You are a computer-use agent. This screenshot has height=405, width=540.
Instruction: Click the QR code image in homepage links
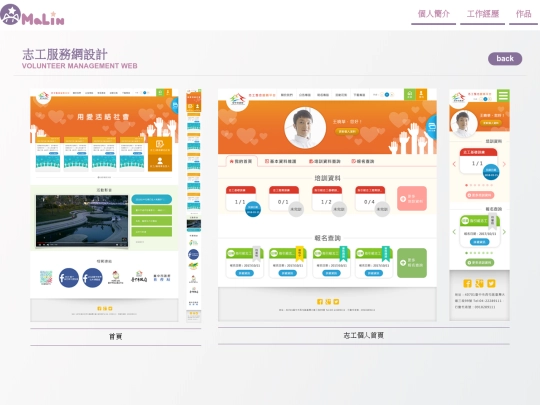(46, 278)
